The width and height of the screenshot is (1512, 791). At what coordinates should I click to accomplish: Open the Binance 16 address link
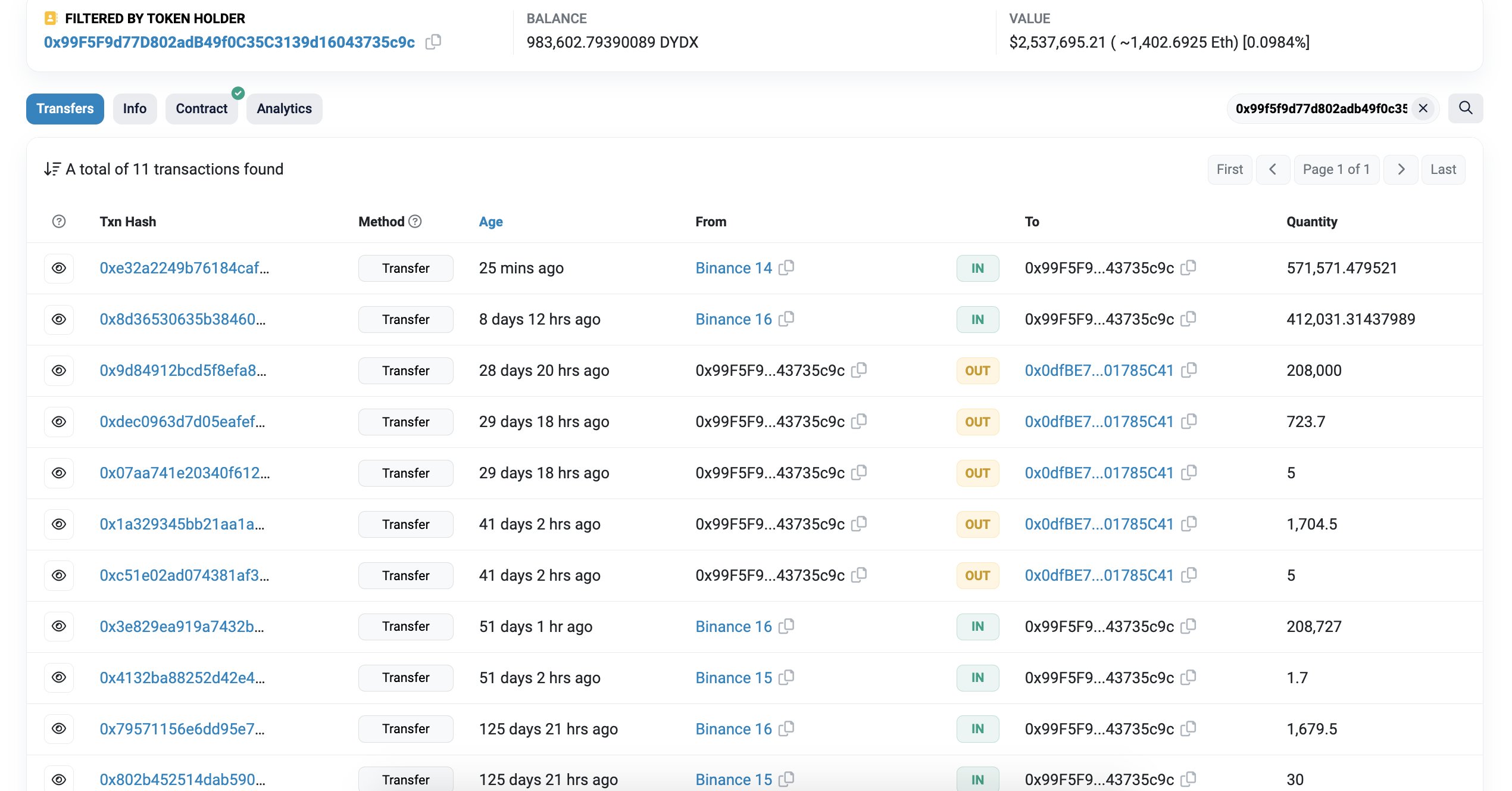(x=733, y=319)
